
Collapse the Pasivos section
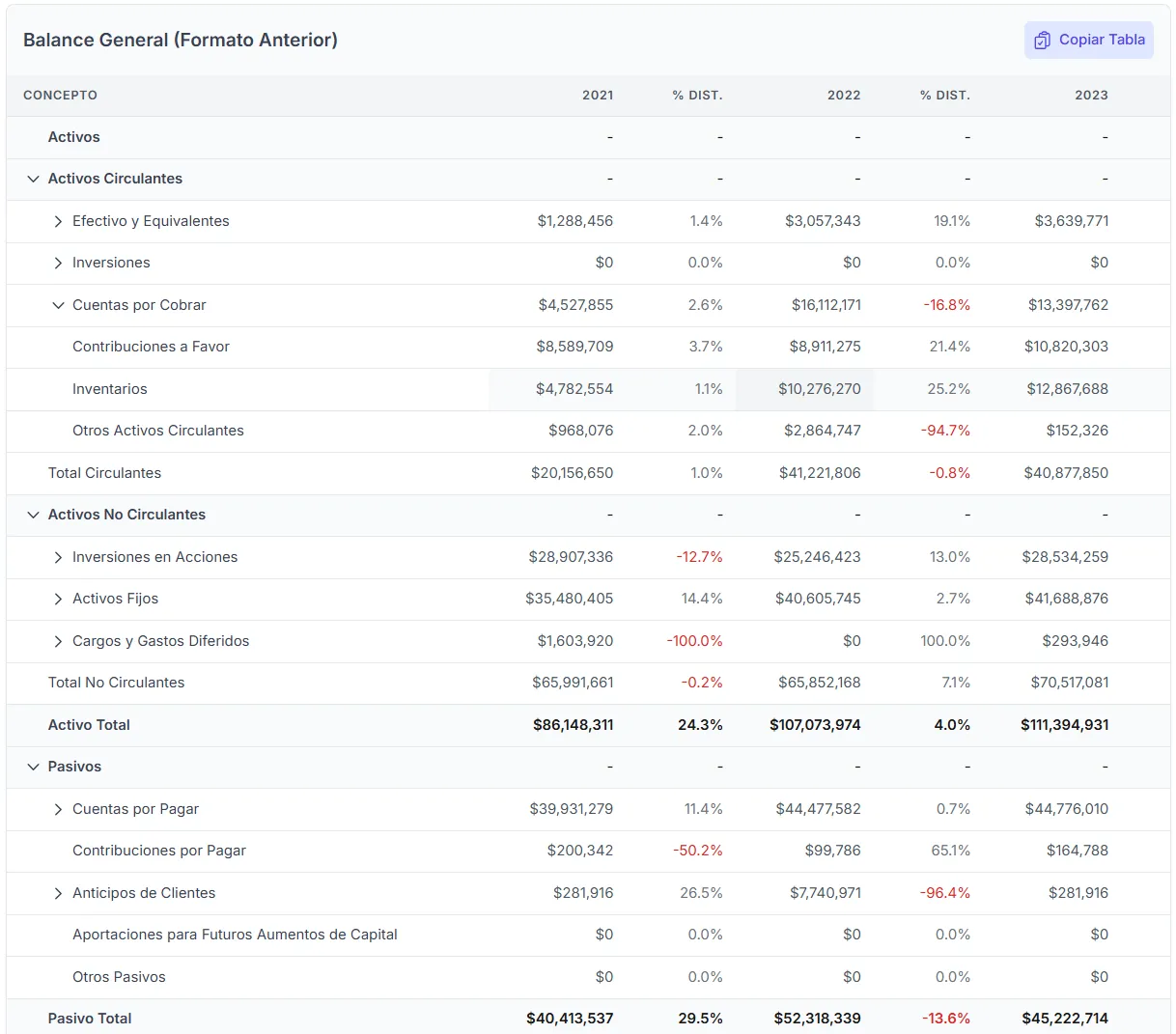point(33,767)
